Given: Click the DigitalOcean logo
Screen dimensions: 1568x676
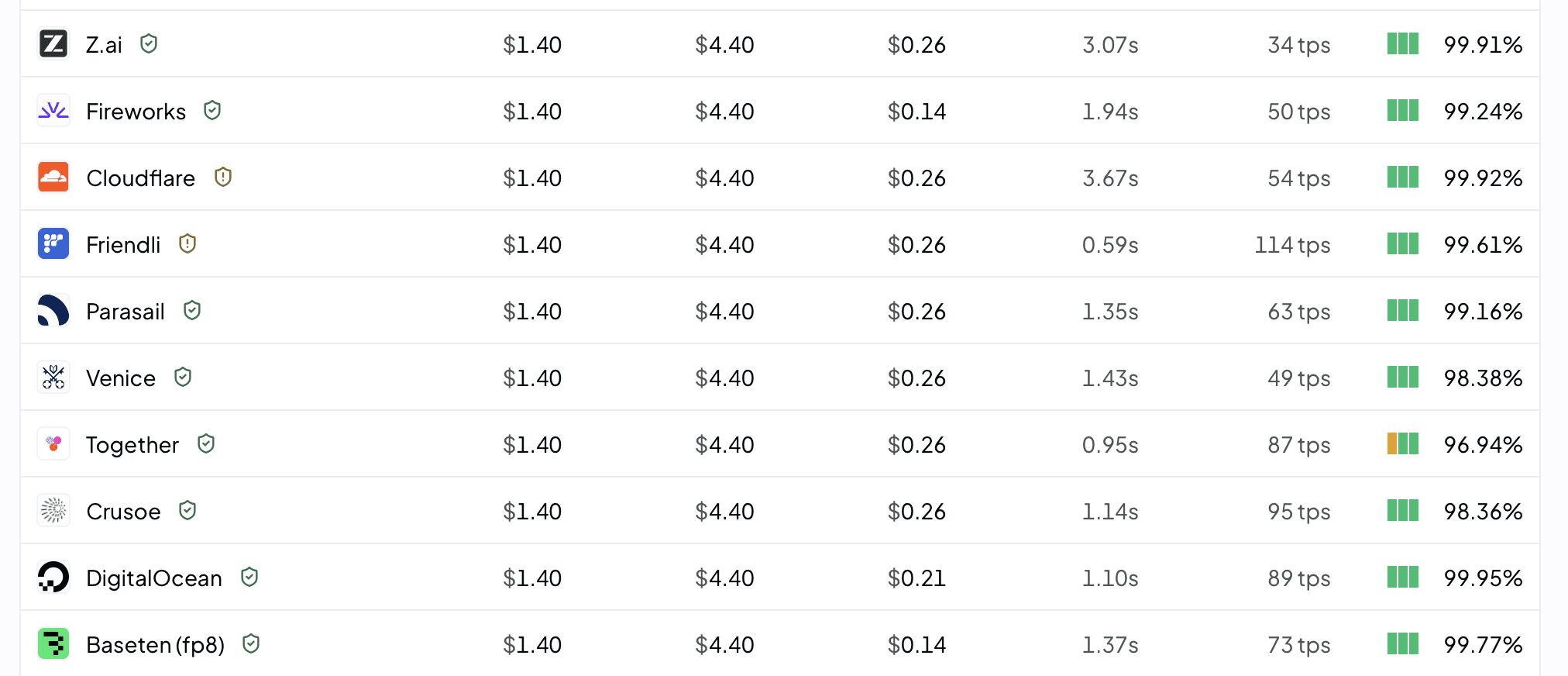Looking at the screenshot, I should tap(53, 578).
